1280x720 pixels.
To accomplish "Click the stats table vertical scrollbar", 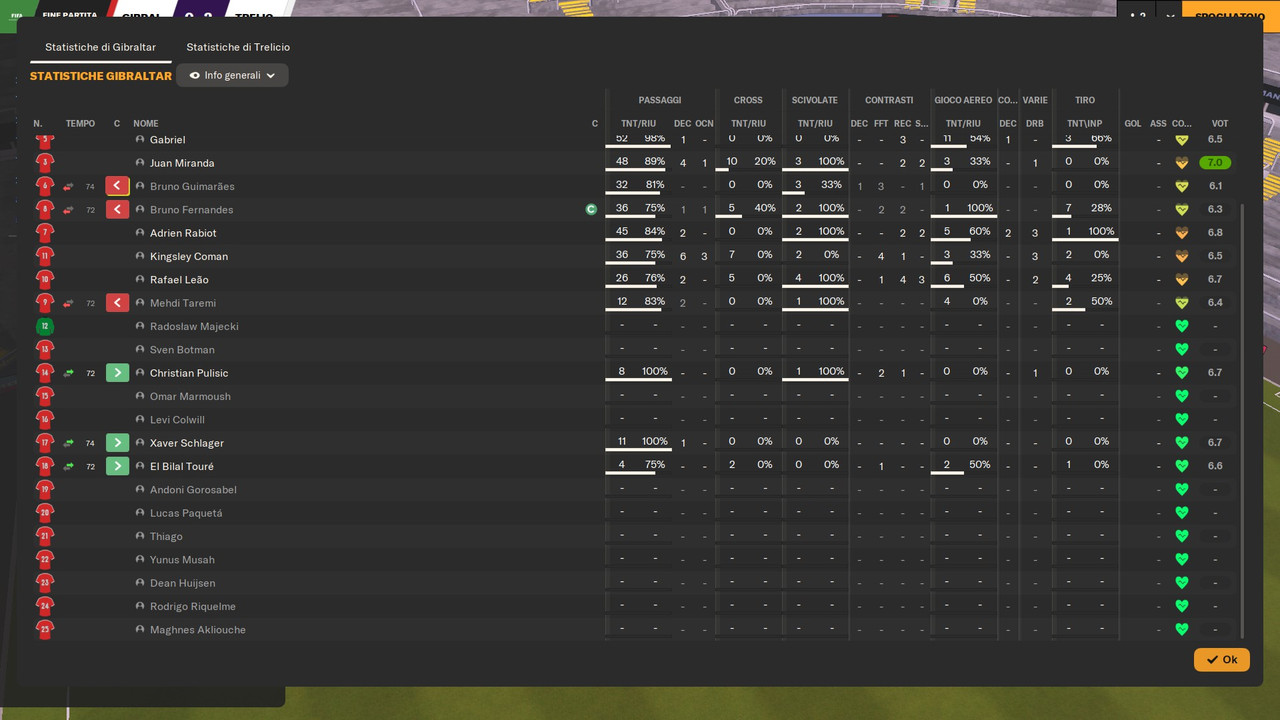I will coord(1243,420).
